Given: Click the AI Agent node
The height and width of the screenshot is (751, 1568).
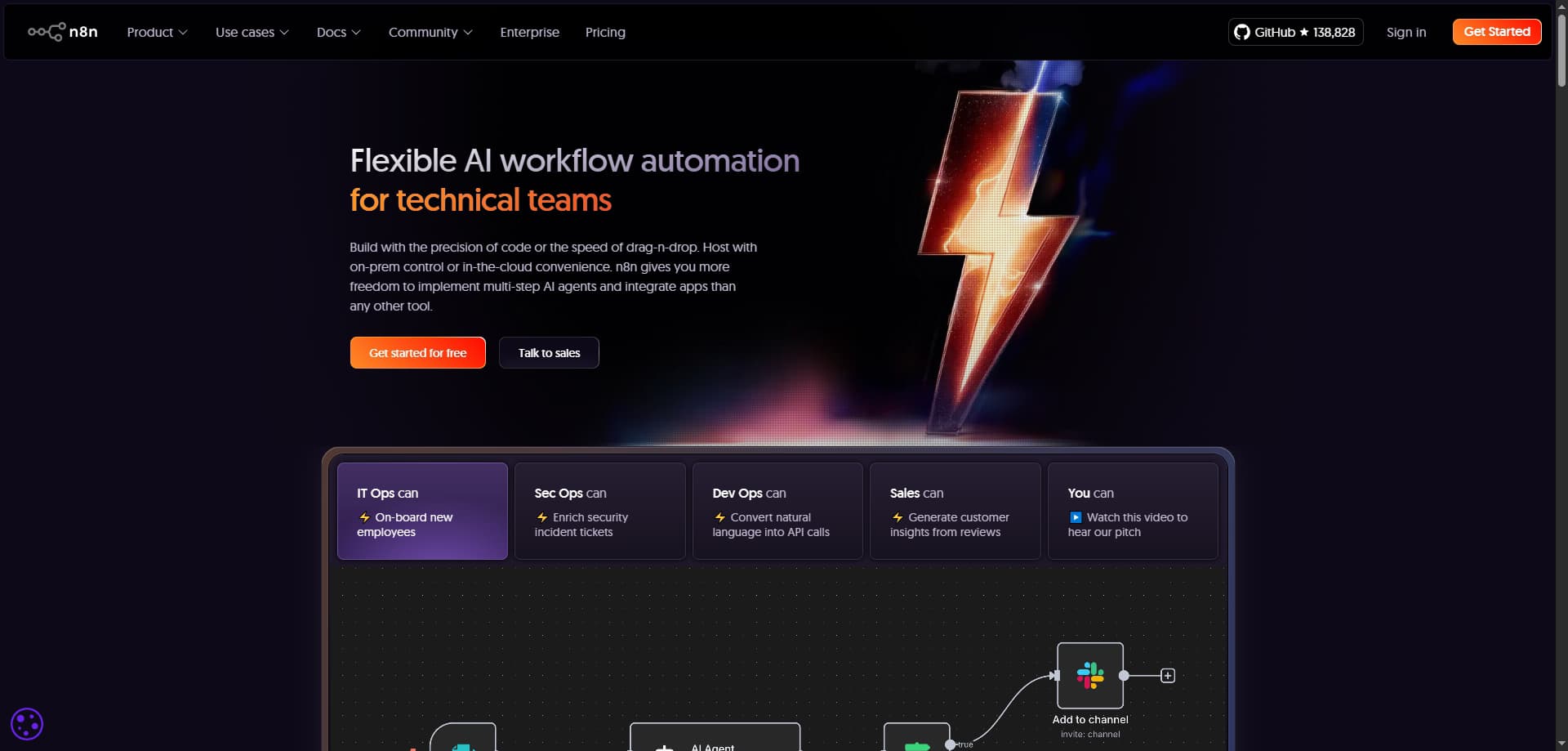Looking at the screenshot, I should tap(715, 736).
